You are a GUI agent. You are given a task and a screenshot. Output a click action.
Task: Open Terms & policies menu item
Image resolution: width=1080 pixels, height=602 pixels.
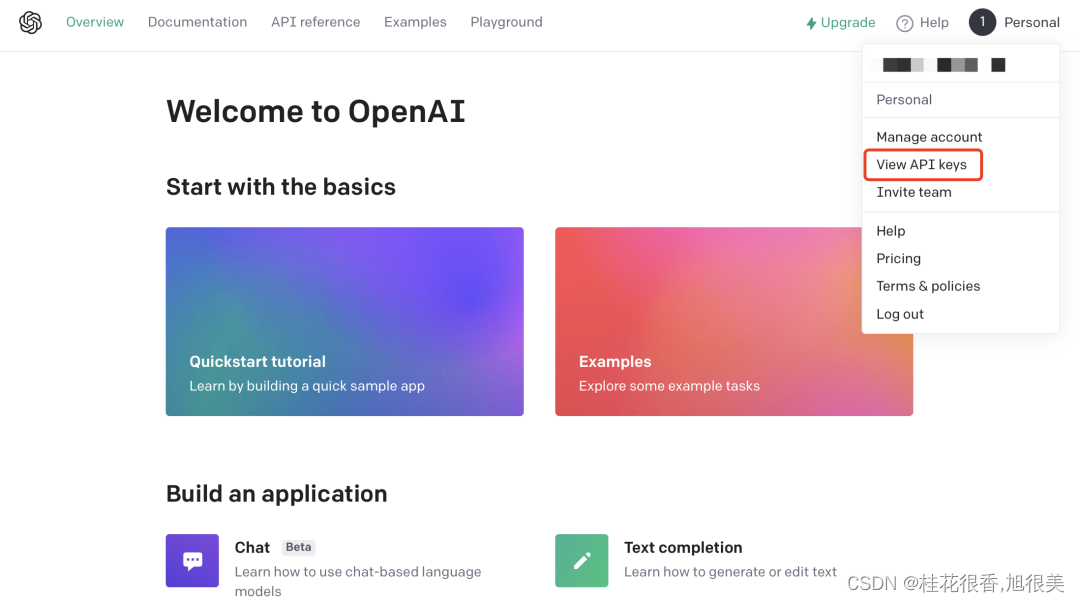[x=928, y=286]
